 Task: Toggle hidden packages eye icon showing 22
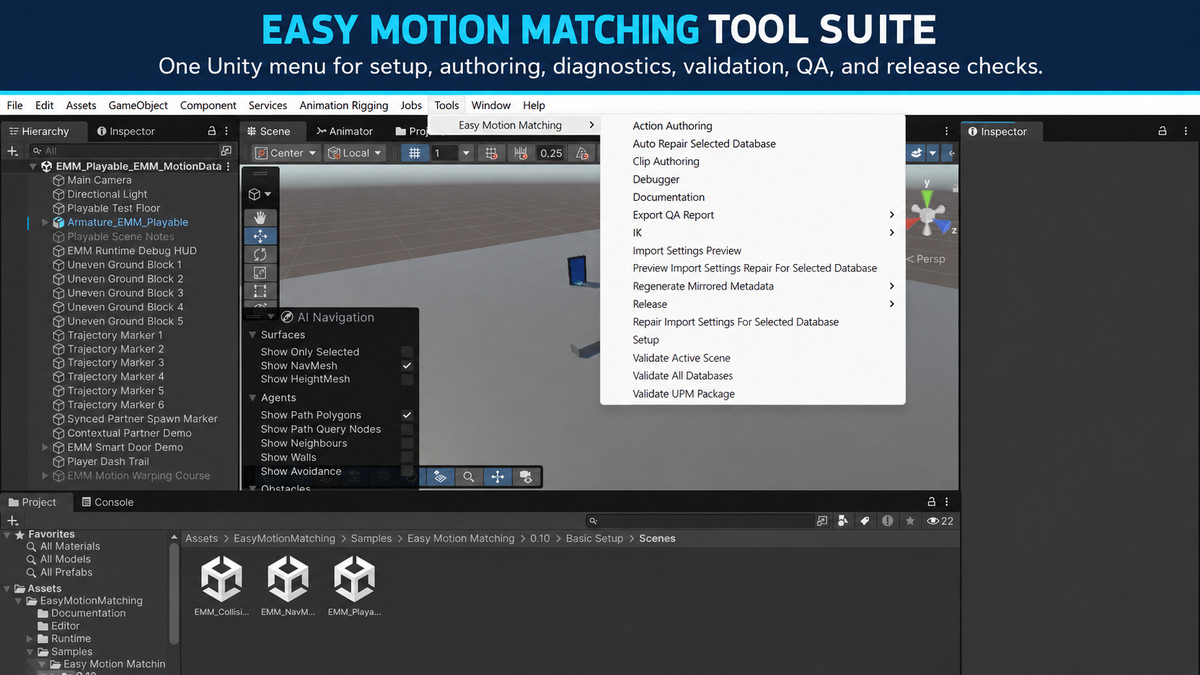[x=940, y=521]
